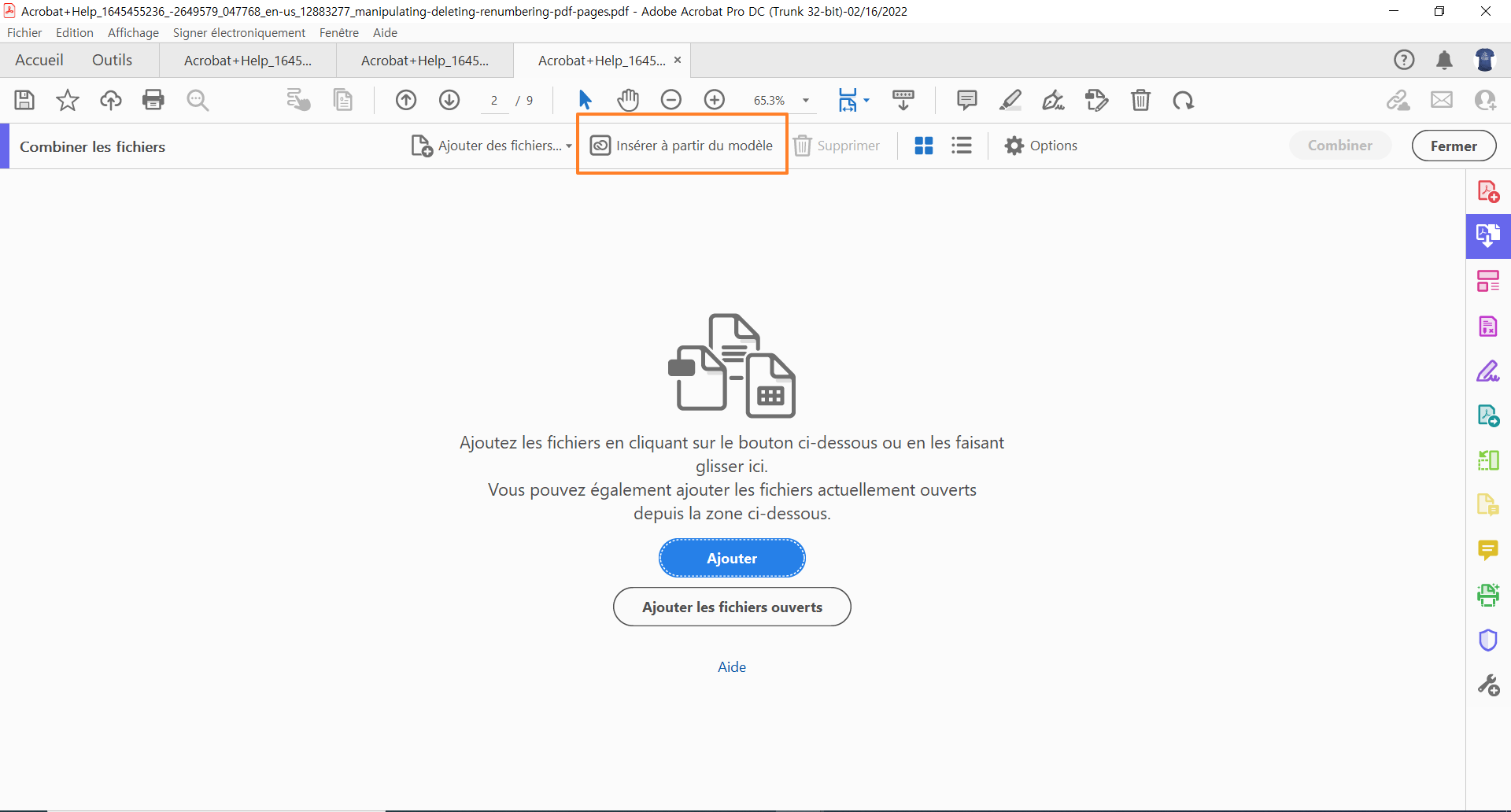Open Fill & Sign tool in sidebar
Image resolution: width=1511 pixels, height=812 pixels.
1488,371
